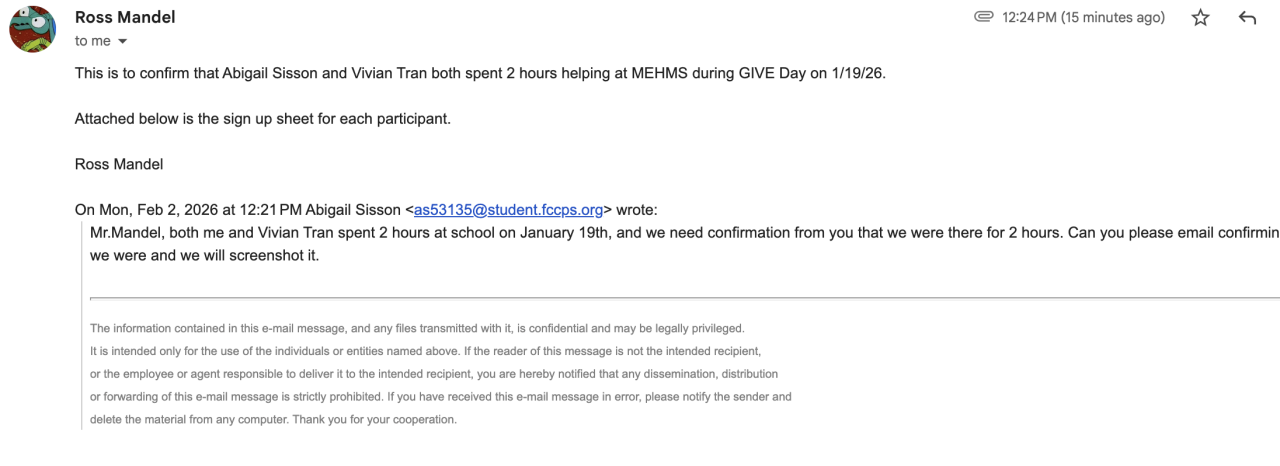Image resolution: width=1280 pixels, height=466 pixels.
Task: Click the "to me" recipient text
Action: tap(92, 42)
